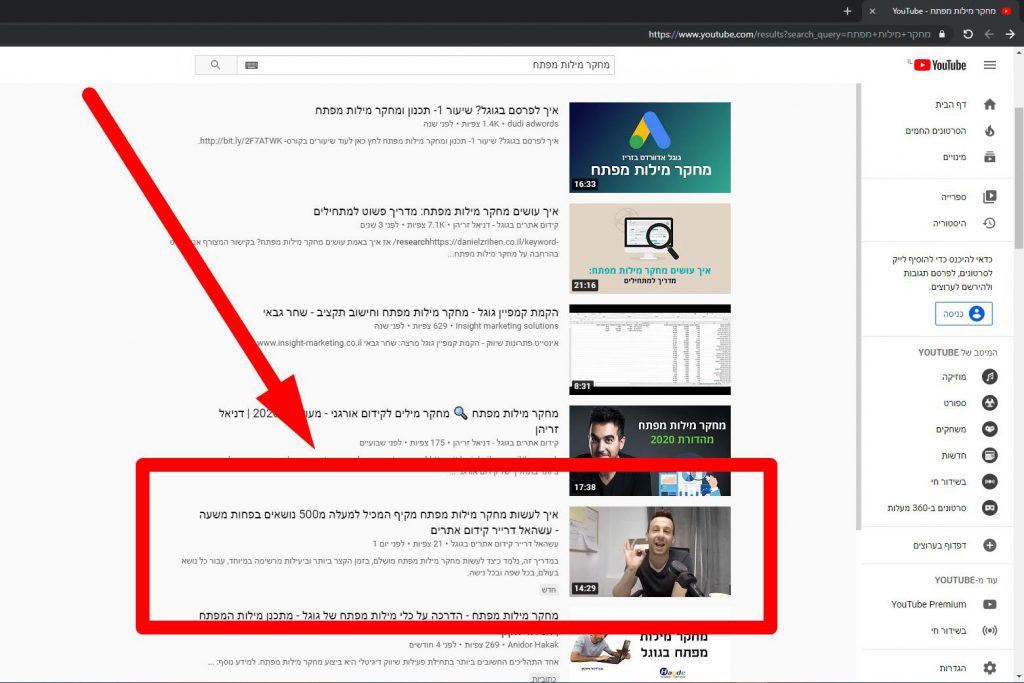Go back with the browser back arrow

pyautogui.click(x=989, y=34)
